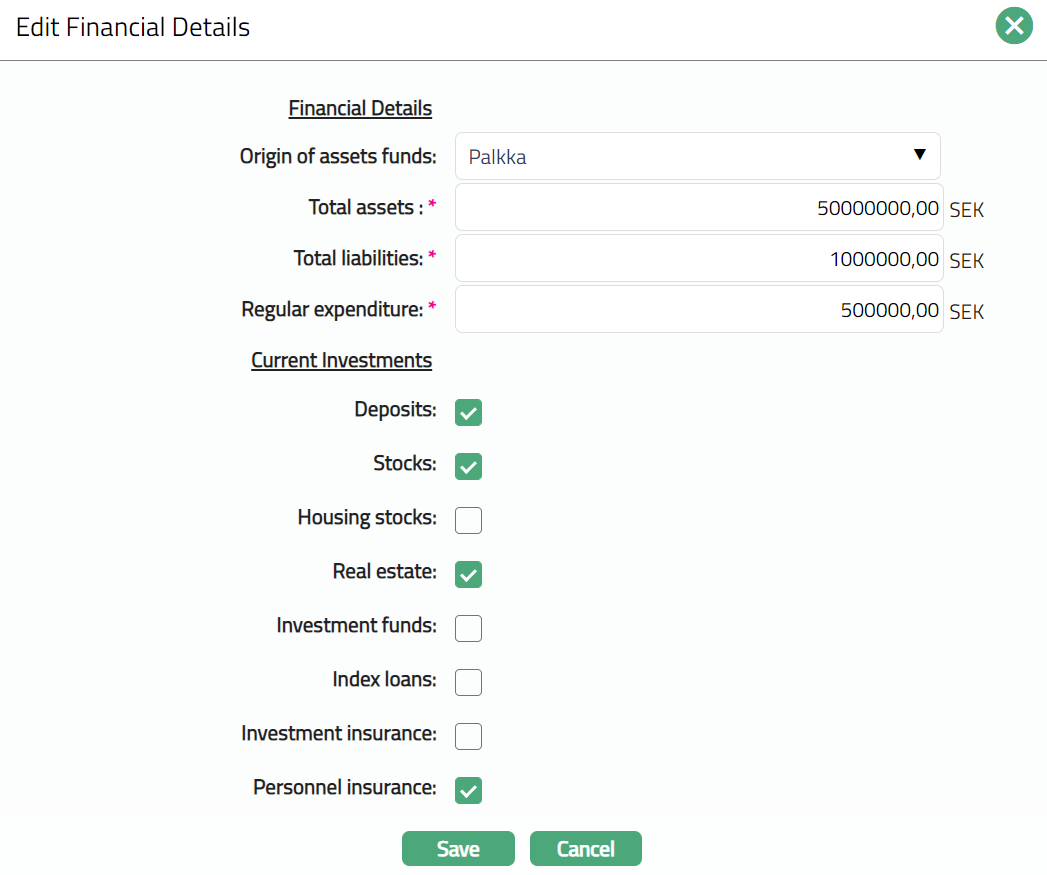Click the Edit Financial Details title
The image size is (1047, 875).
[x=133, y=27]
